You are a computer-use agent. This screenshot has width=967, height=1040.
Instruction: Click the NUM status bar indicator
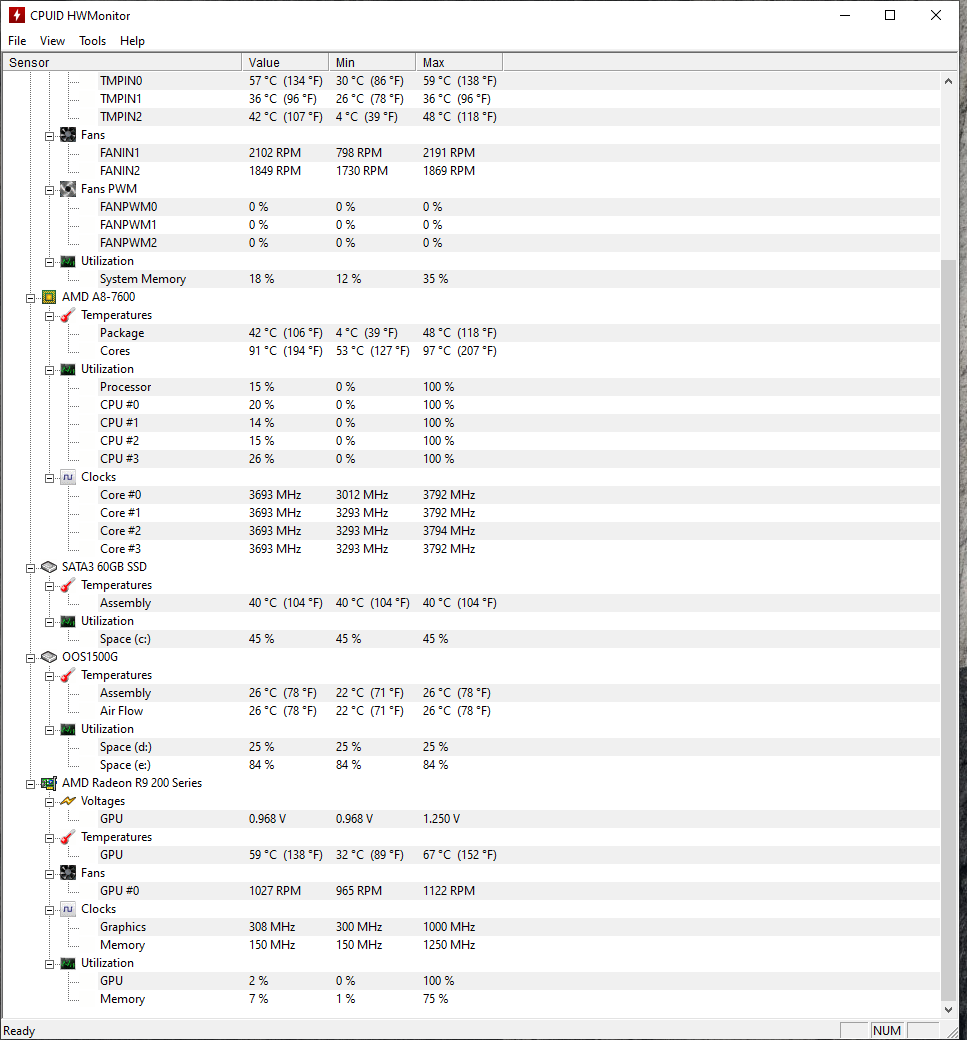click(x=887, y=1031)
